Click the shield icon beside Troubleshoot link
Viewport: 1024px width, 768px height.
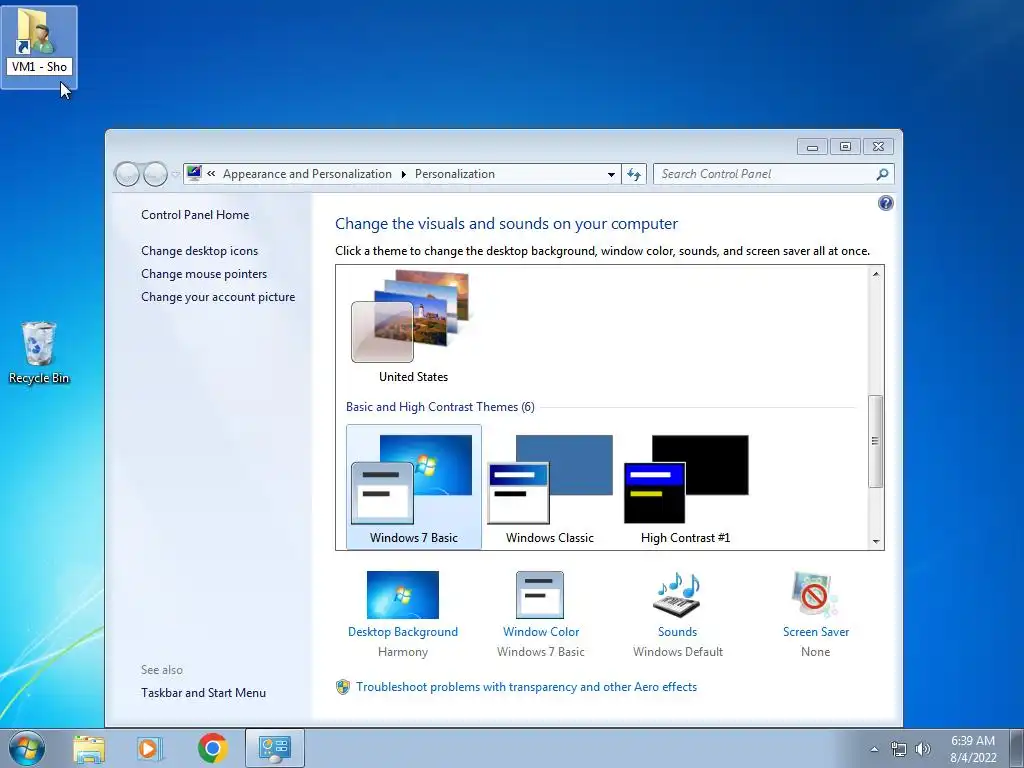click(343, 687)
